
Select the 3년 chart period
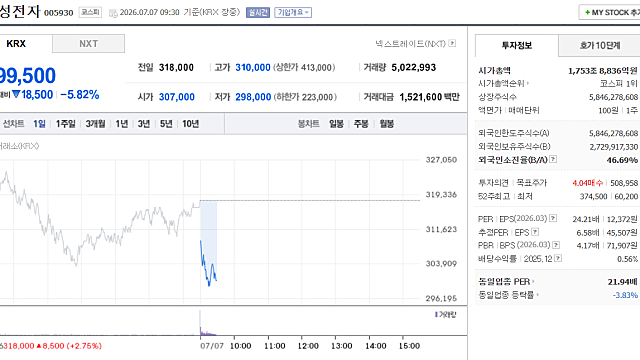coord(144,124)
